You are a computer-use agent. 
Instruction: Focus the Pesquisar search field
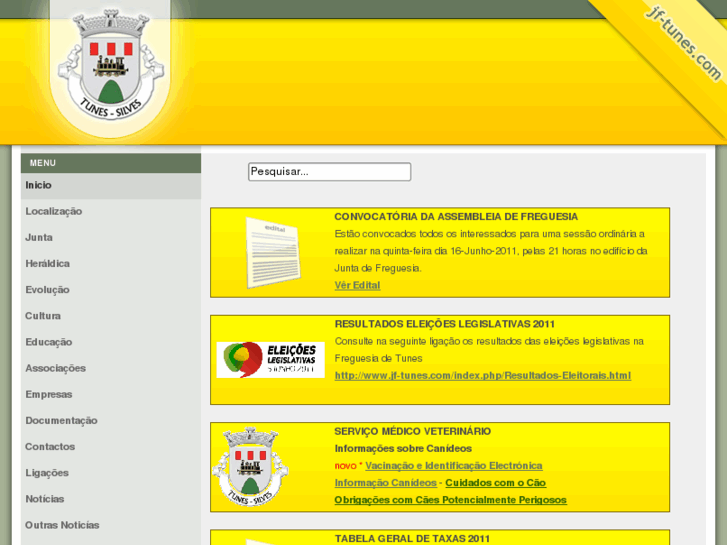click(329, 172)
